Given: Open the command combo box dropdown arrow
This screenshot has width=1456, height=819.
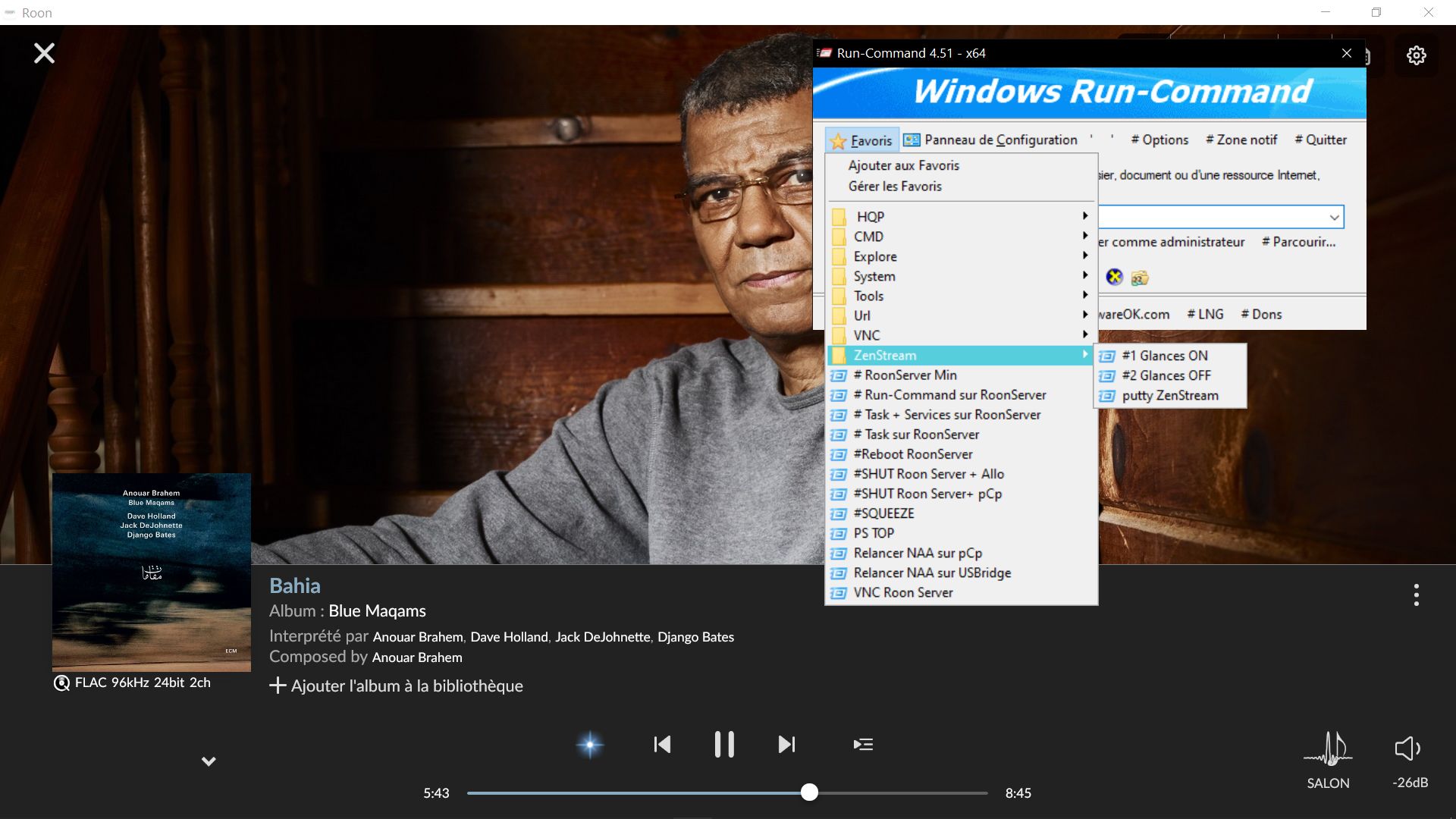Looking at the screenshot, I should 1333,218.
